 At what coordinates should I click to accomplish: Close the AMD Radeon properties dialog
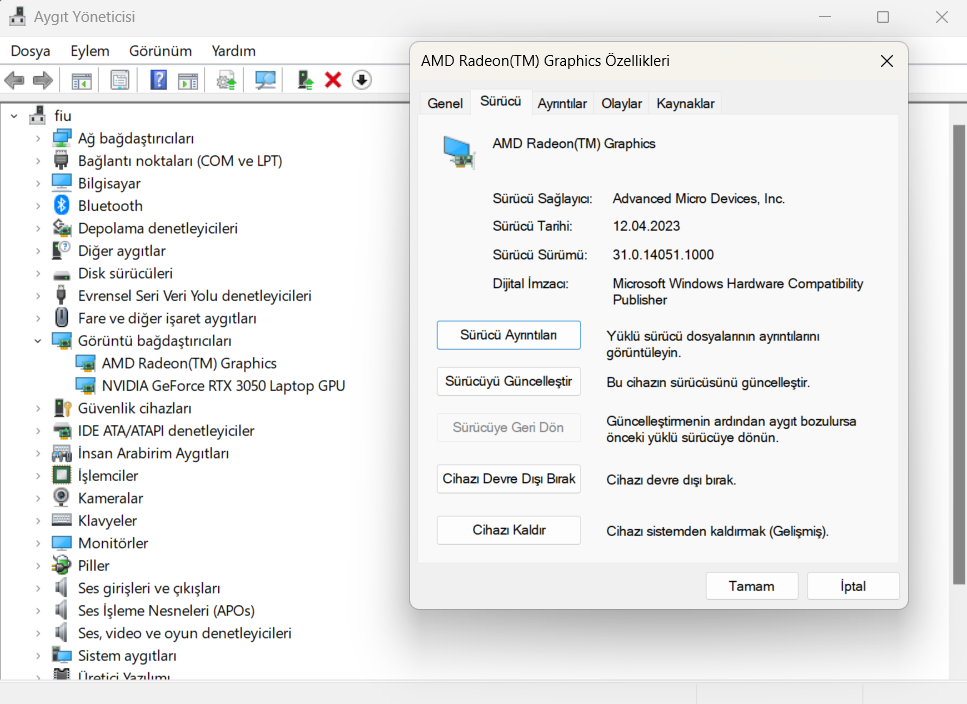click(x=887, y=61)
